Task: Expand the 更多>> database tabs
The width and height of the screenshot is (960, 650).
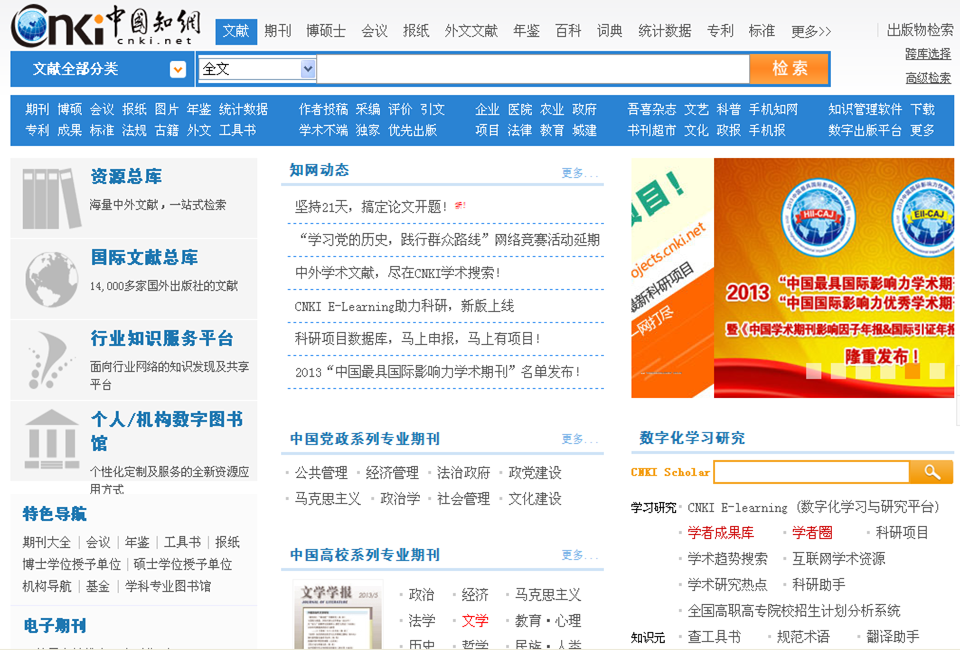Action: coord(811,31)
